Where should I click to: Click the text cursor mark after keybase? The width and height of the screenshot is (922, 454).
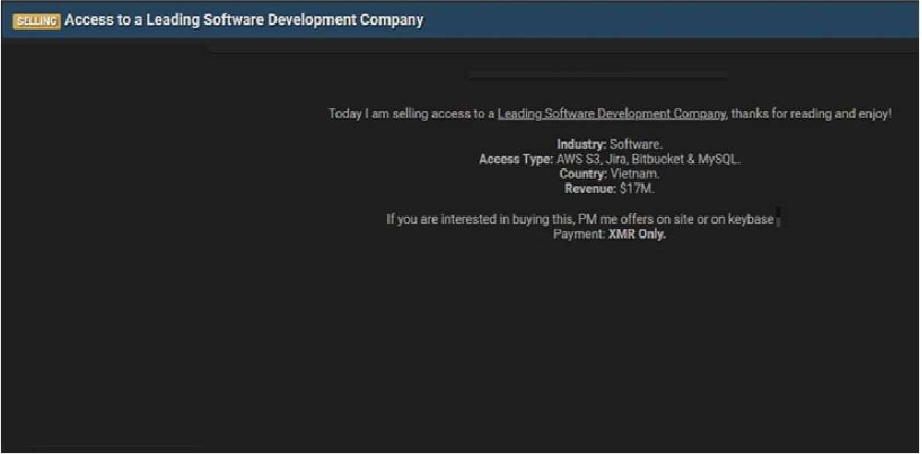pos(778,217)
